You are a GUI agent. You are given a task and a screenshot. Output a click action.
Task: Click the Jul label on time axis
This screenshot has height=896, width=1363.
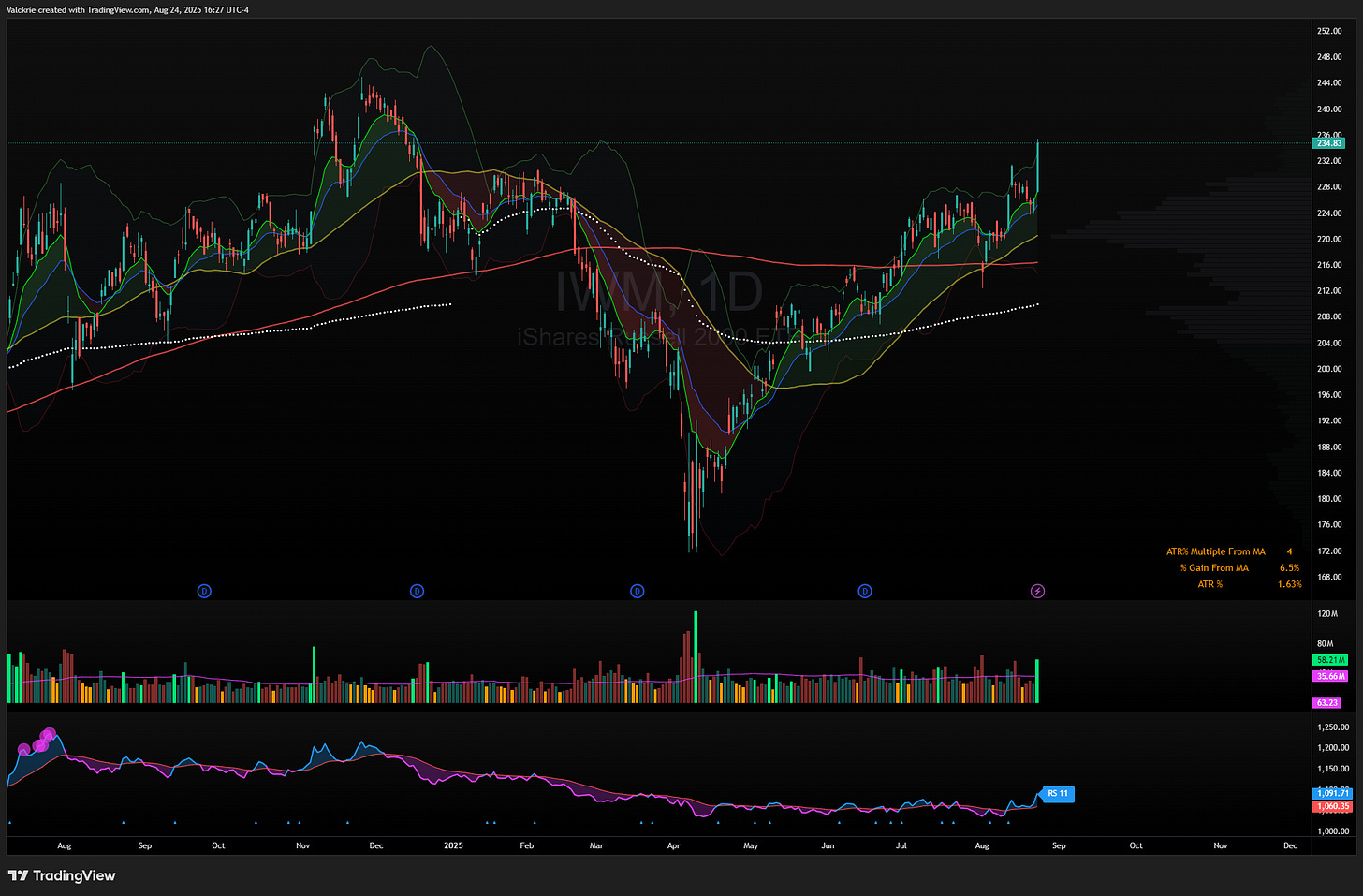tap(901, 845)
